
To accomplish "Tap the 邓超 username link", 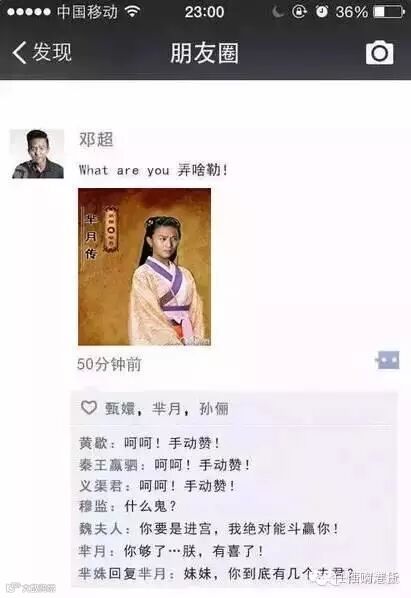I will pyautogui.click(x=96, y=139).
